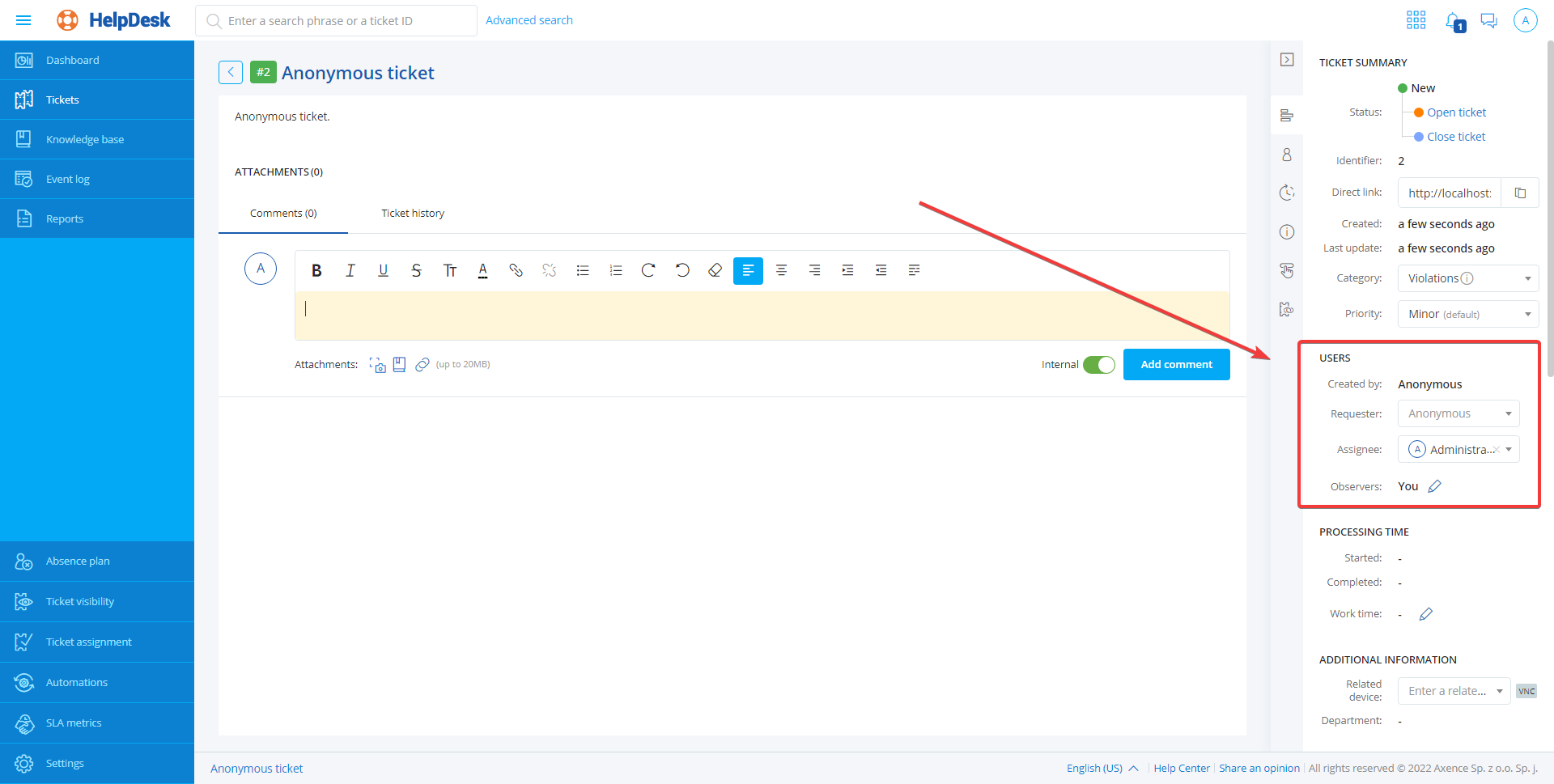Select the Close ticket status option
This screenshot has height=784, width=1554.
pos(1456,137)
